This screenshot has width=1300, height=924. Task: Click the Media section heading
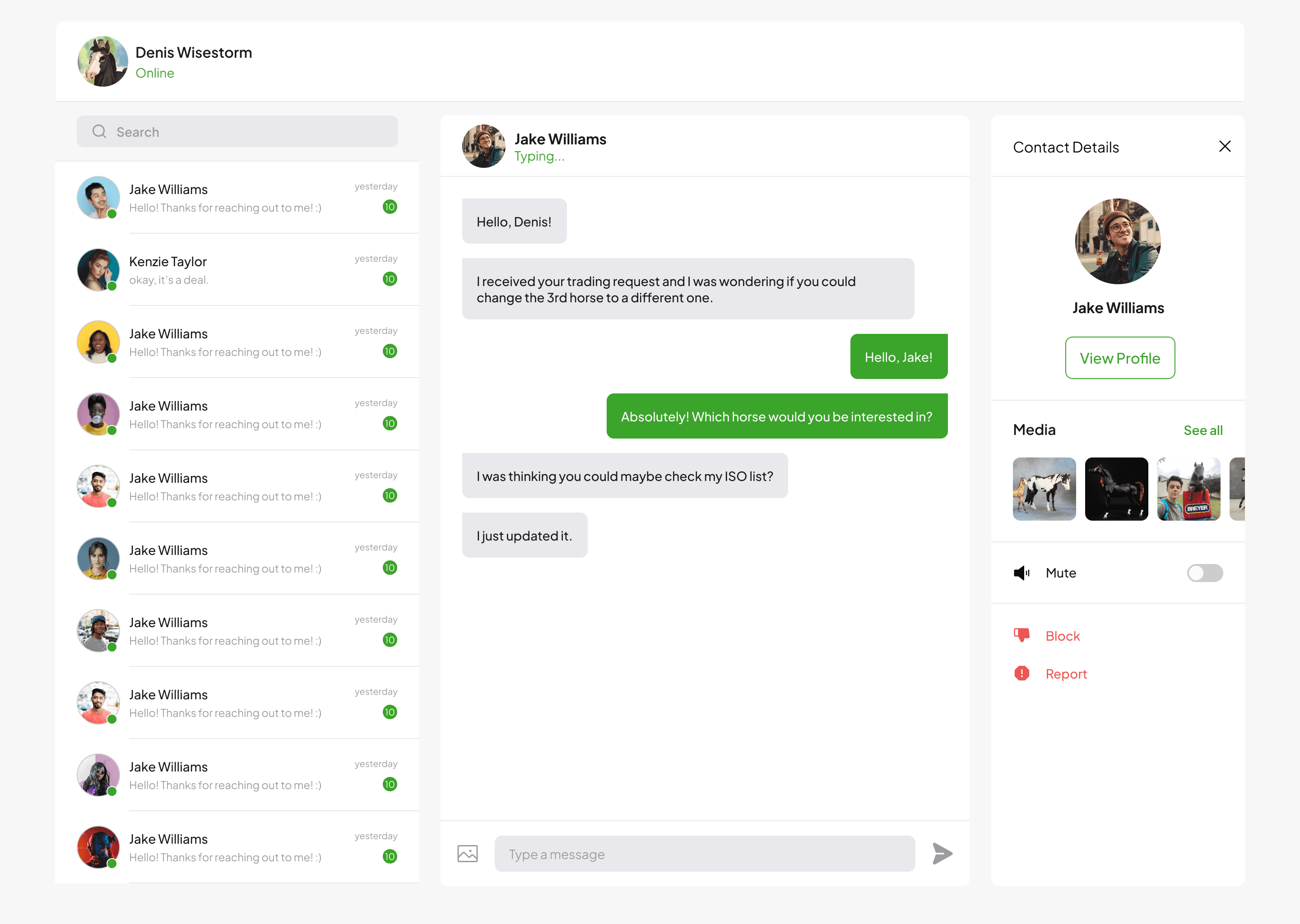pos(1034,430)
